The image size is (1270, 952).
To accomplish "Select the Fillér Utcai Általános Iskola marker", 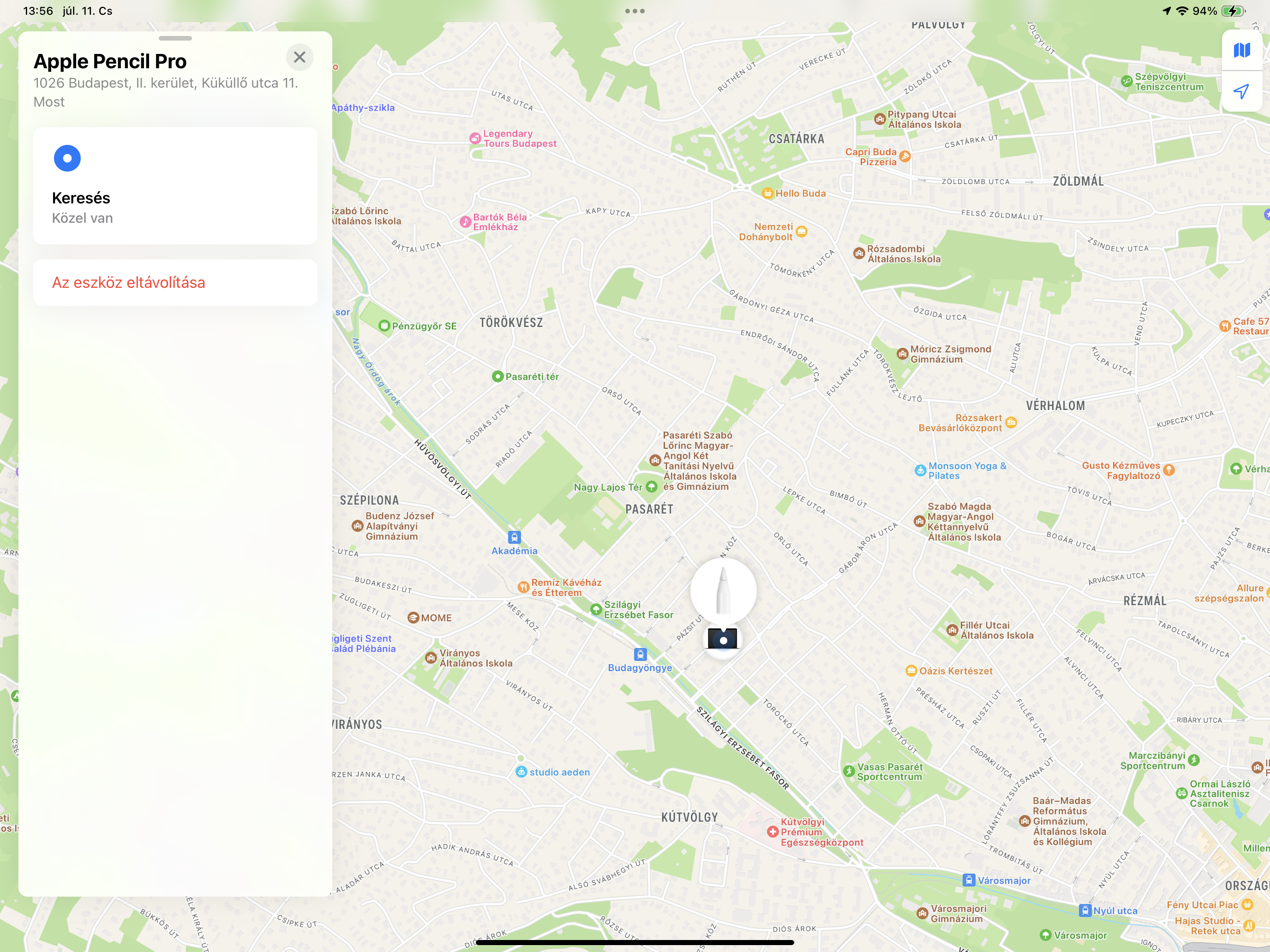I will (952, 630).
